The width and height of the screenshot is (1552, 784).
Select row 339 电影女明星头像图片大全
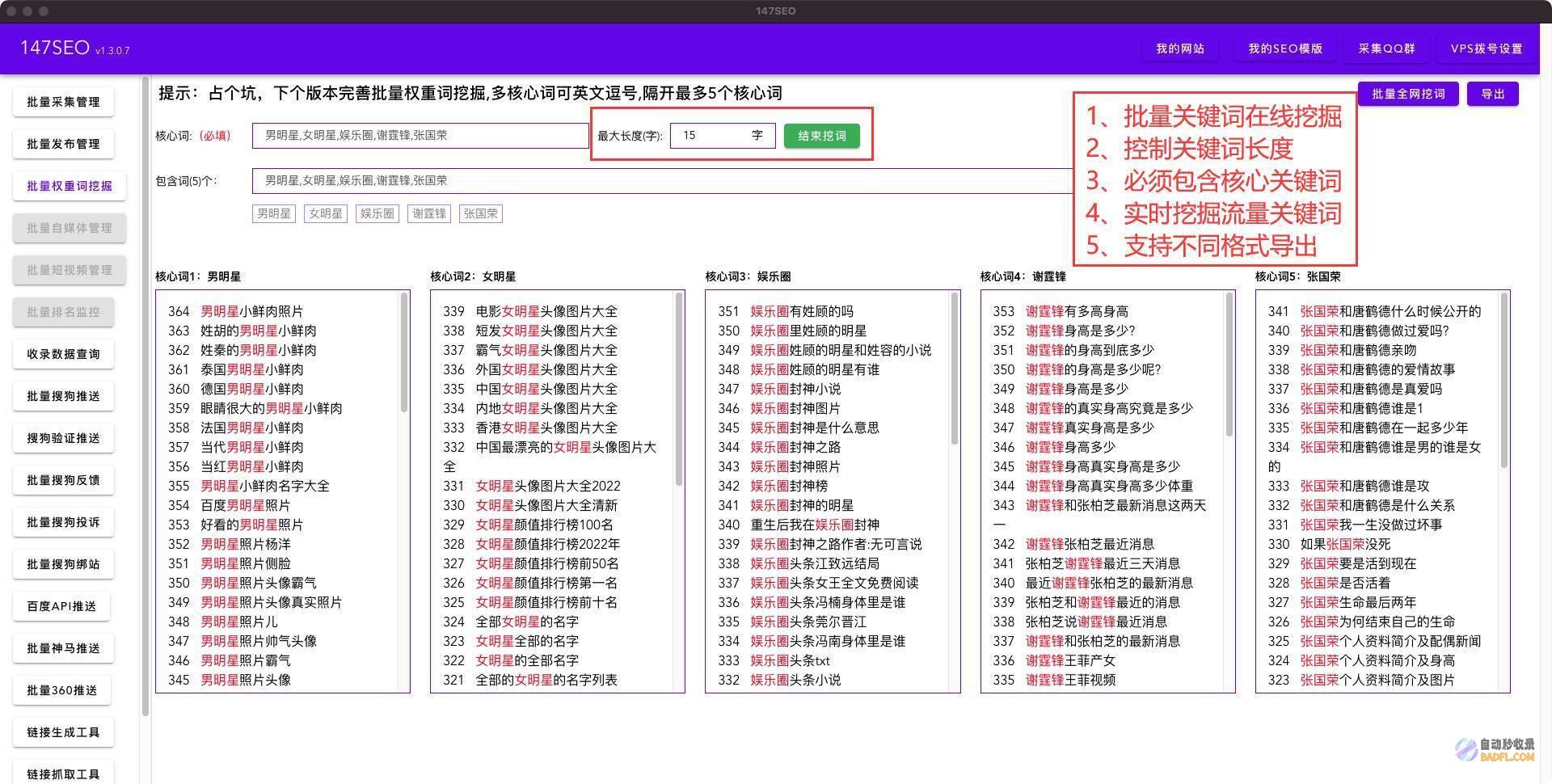click(530, 311)
